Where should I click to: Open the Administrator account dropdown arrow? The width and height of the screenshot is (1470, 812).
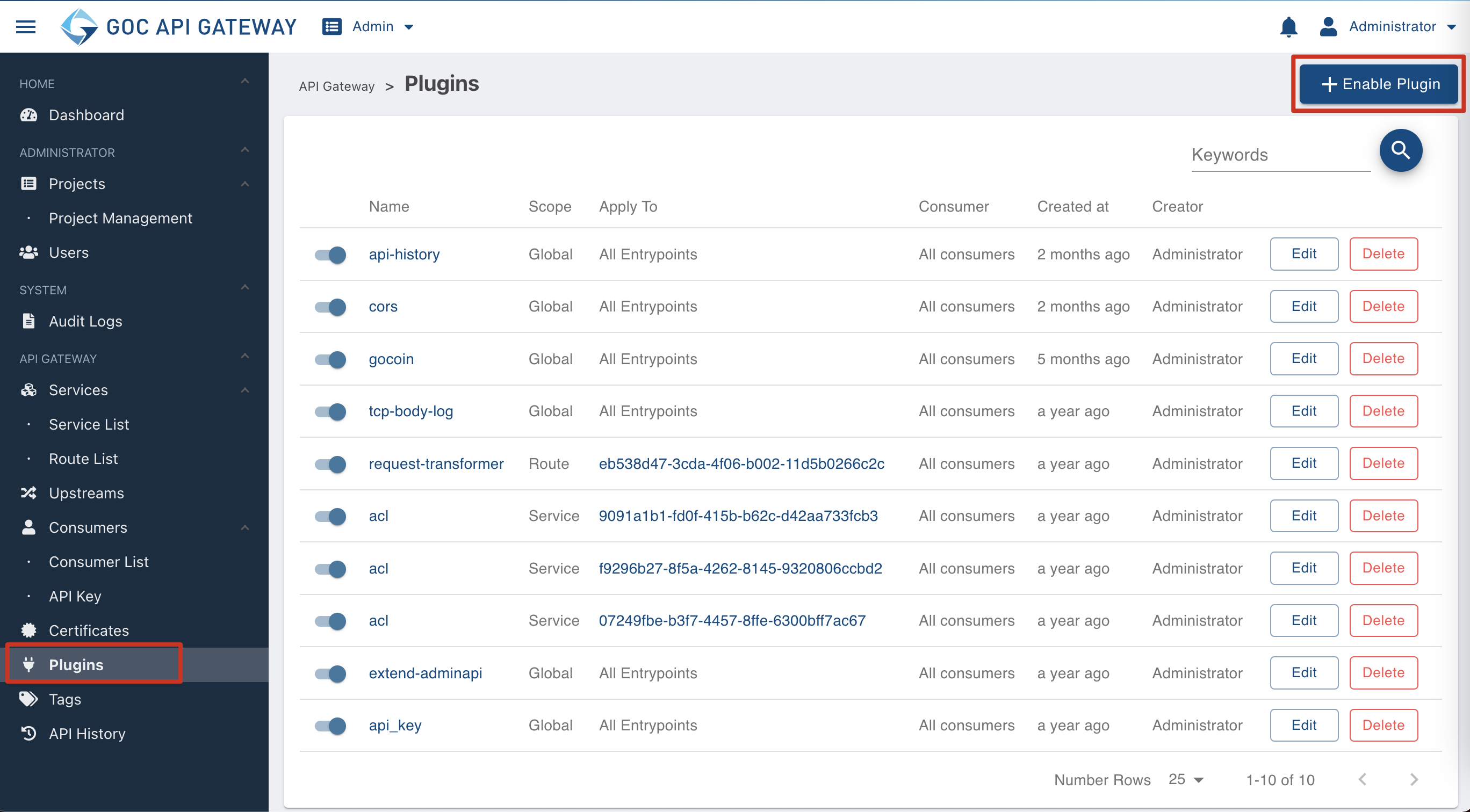[x=1451, y=27]
